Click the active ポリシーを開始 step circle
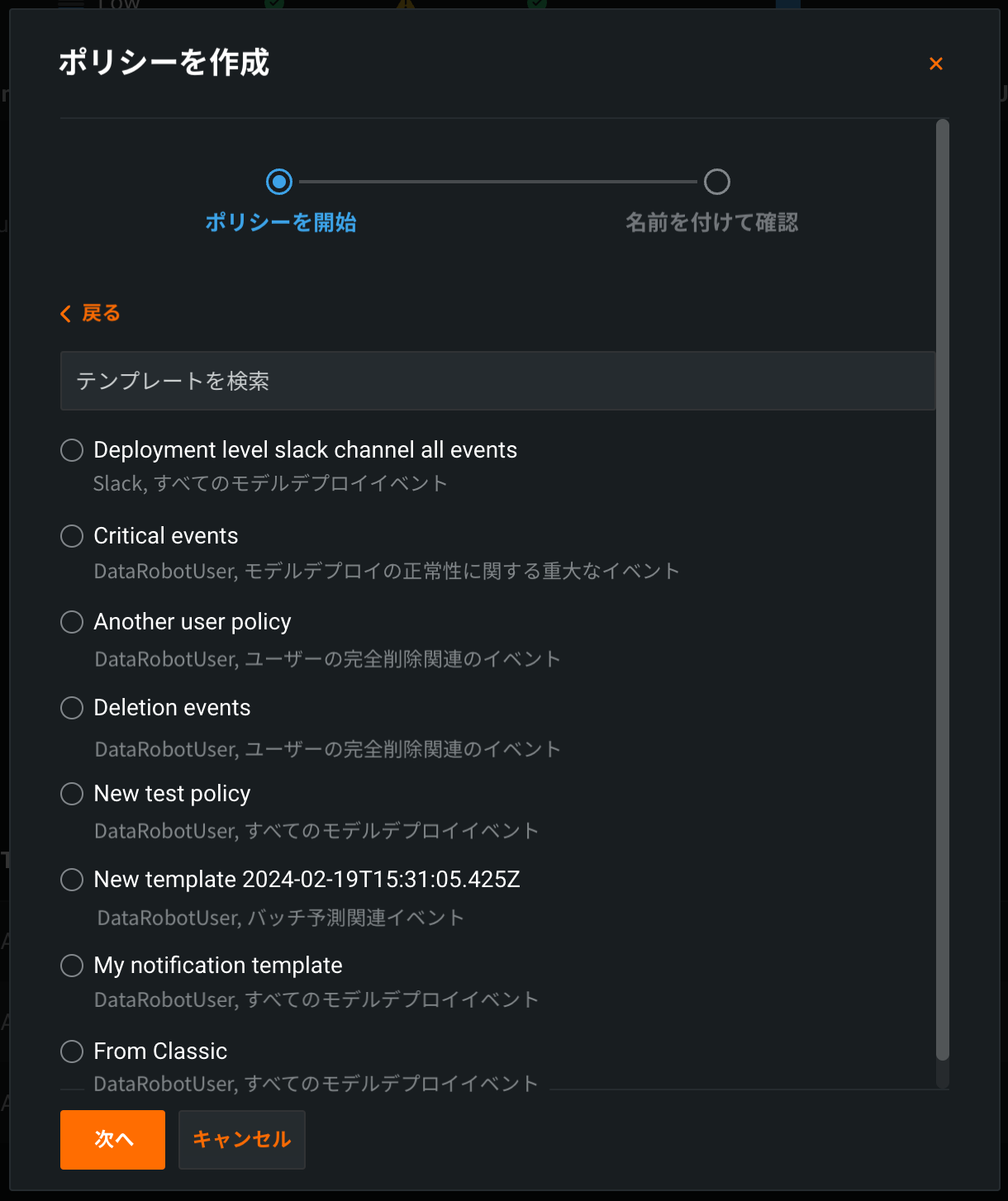1008x1201 pixels. 279,182
